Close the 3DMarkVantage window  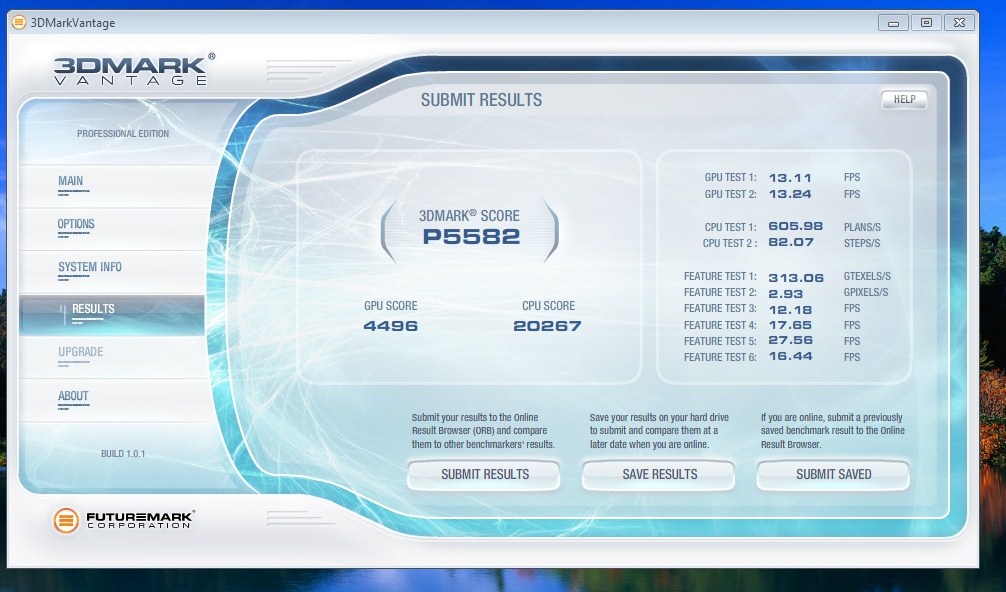(x=959, y=22)
